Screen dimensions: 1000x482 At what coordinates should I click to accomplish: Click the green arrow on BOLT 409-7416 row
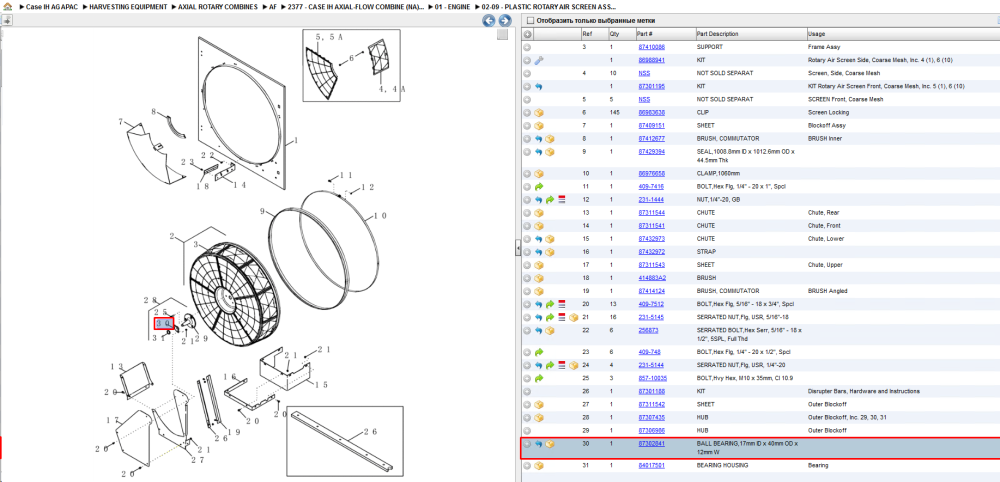(x=539, y=187)
